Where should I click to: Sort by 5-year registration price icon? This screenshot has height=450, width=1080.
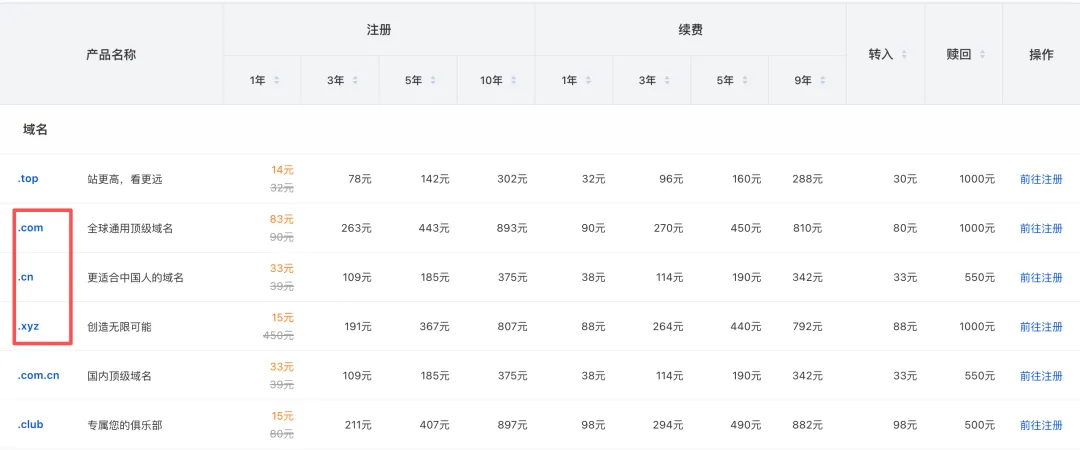tap(433, 81)
